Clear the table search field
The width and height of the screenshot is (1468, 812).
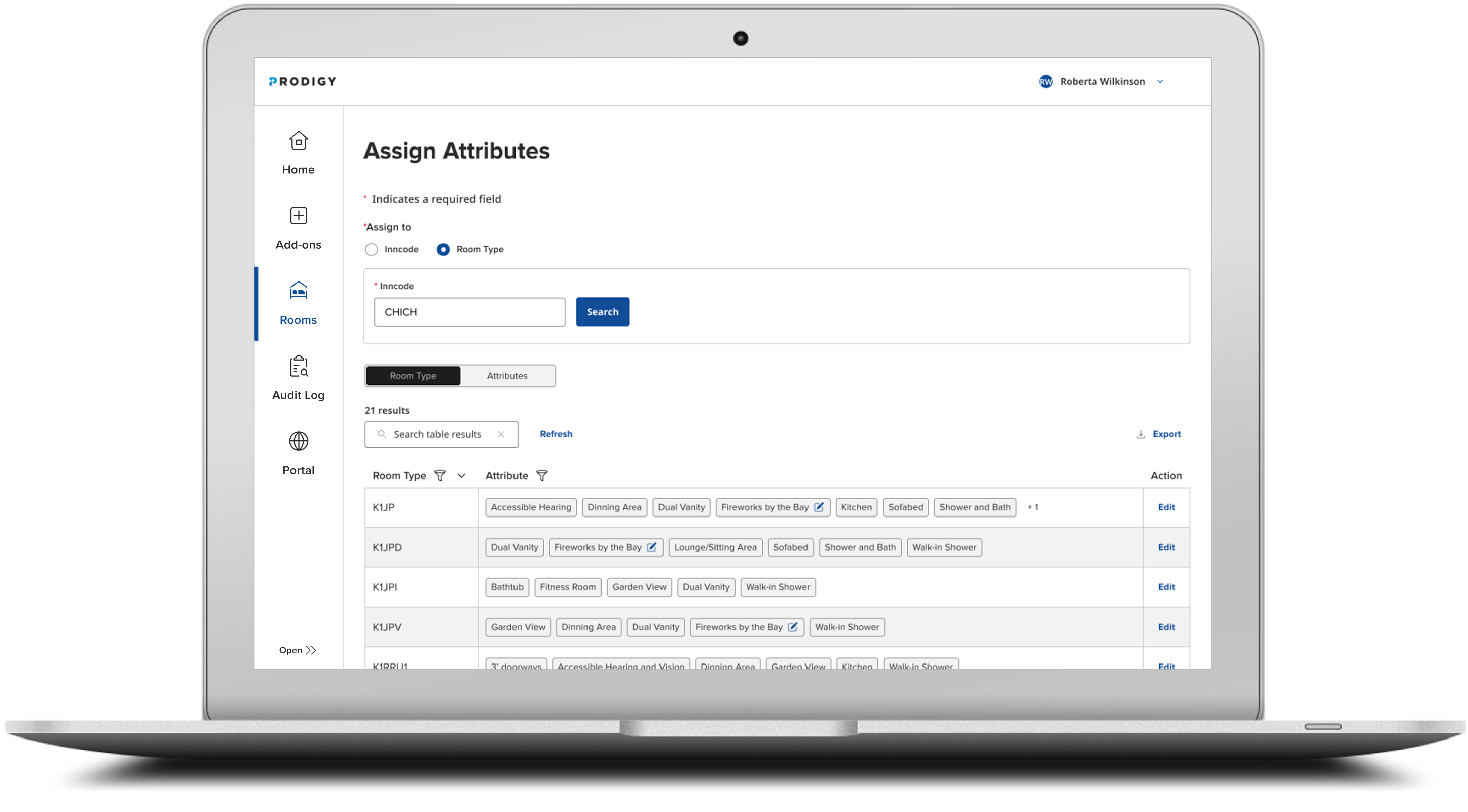tap(502, 434)
